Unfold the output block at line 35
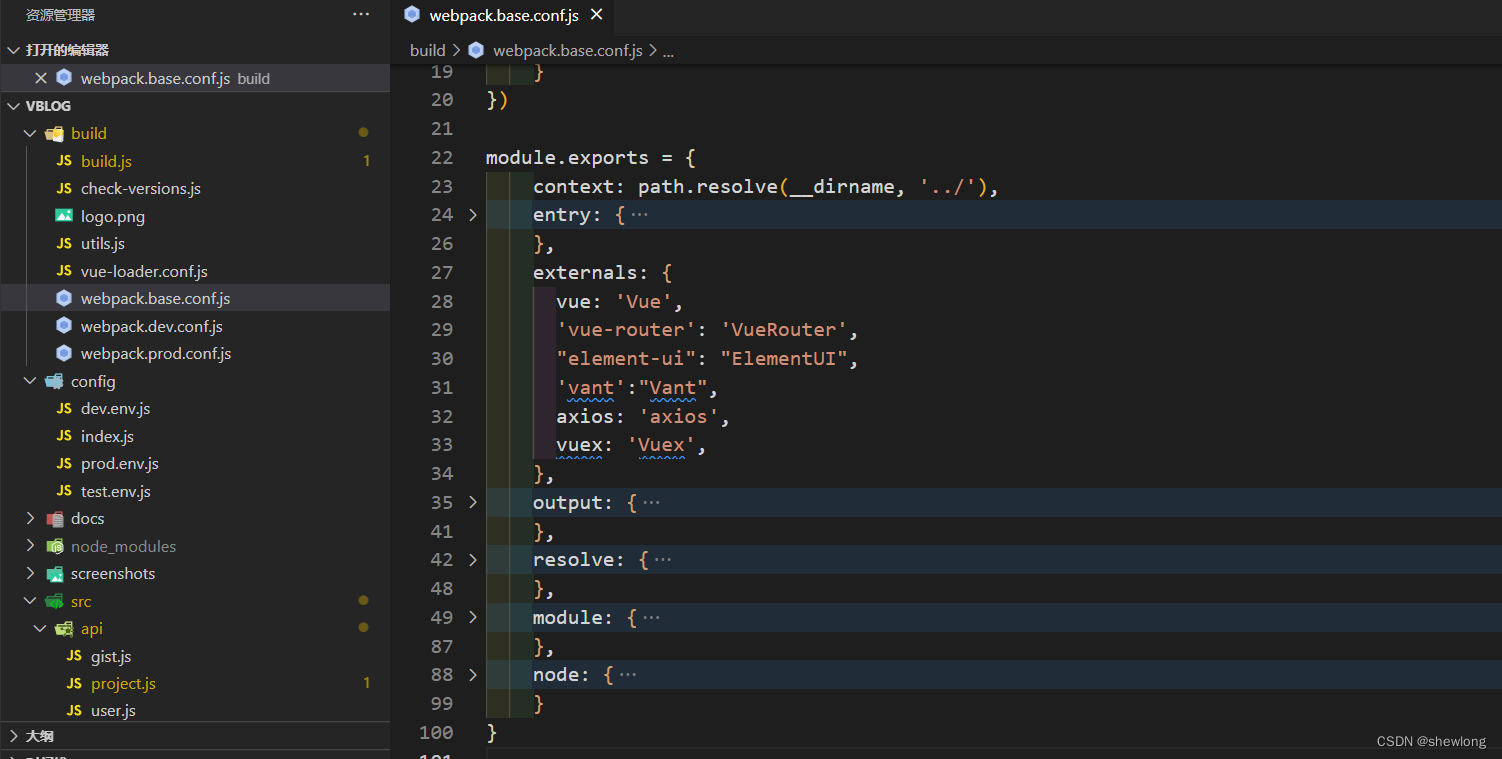The height and width of the screenshot is (759, 1502). (473, 502)
